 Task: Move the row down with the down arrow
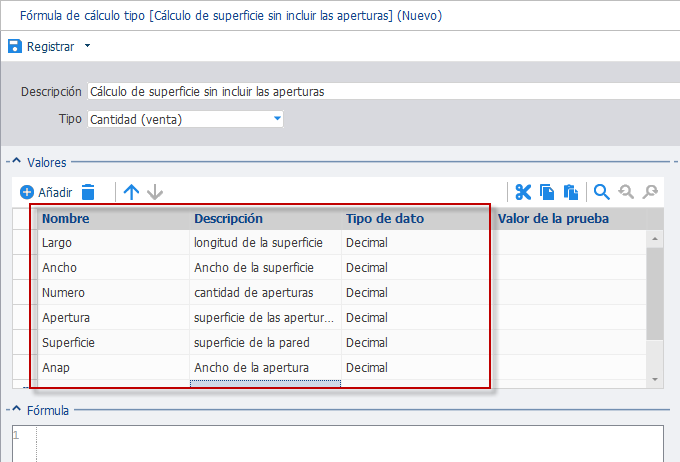(155, 192)
